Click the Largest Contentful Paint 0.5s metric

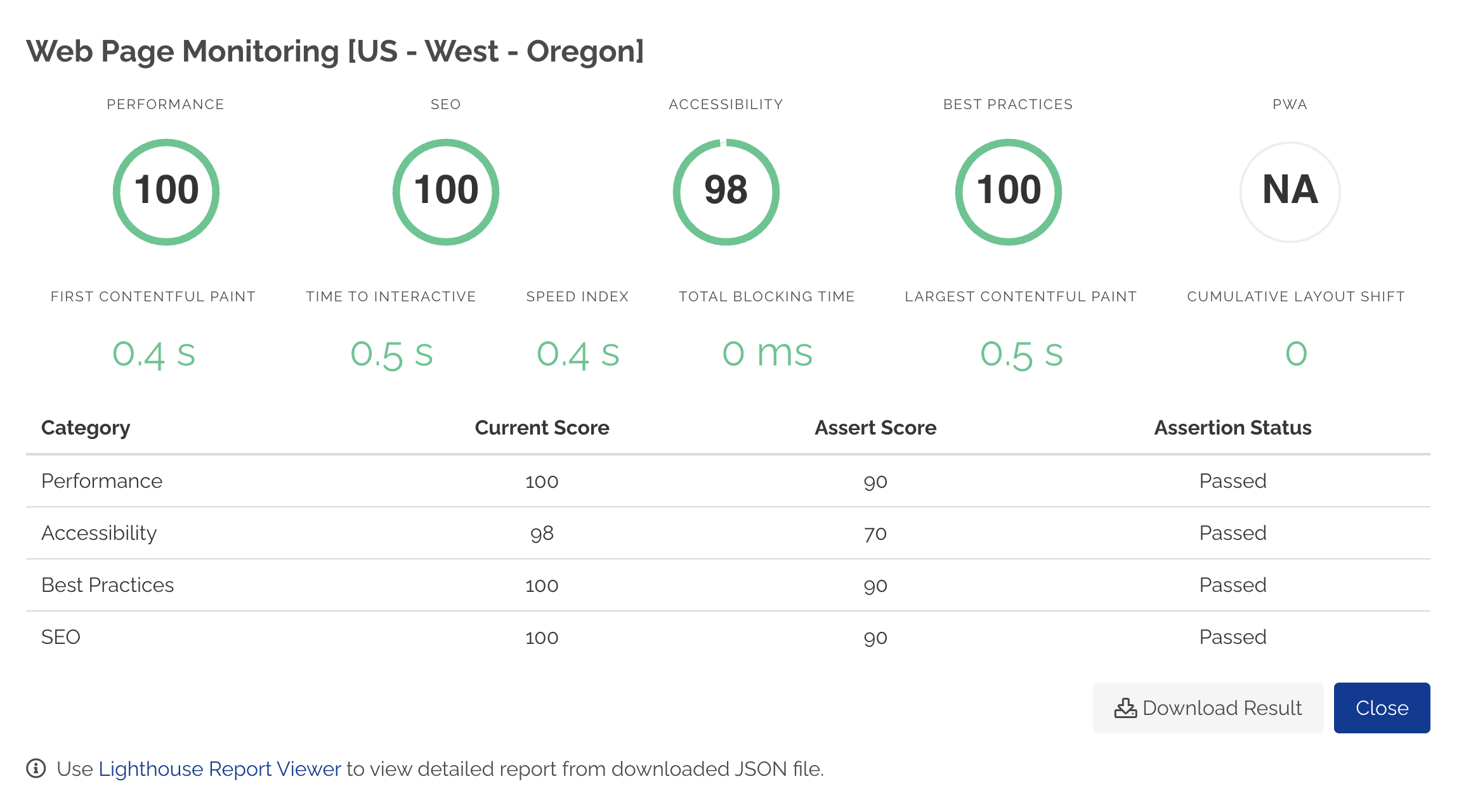pos(1021,354)
